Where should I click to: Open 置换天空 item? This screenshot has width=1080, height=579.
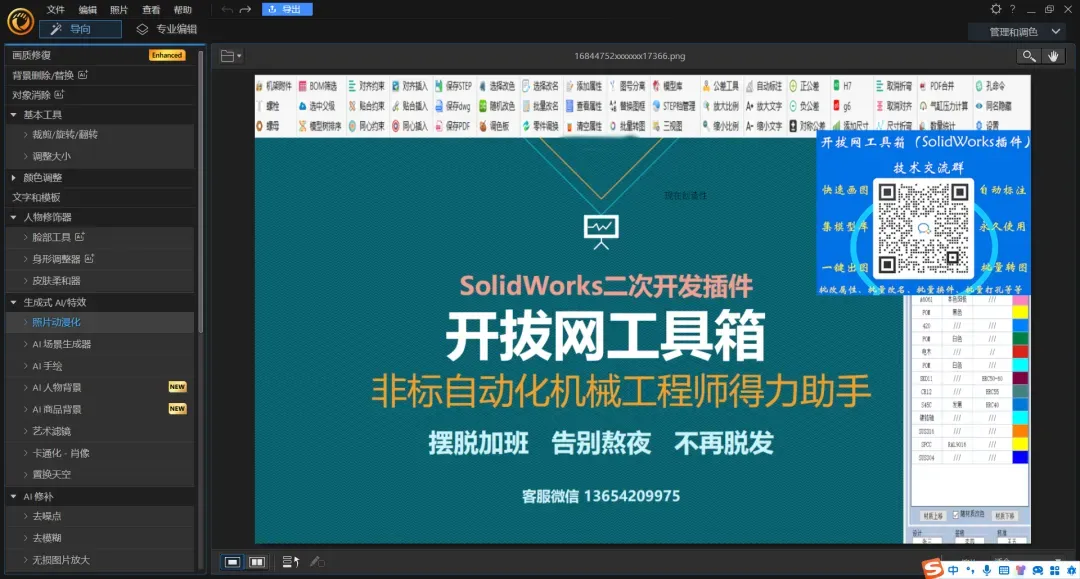[x=100, y=474]
